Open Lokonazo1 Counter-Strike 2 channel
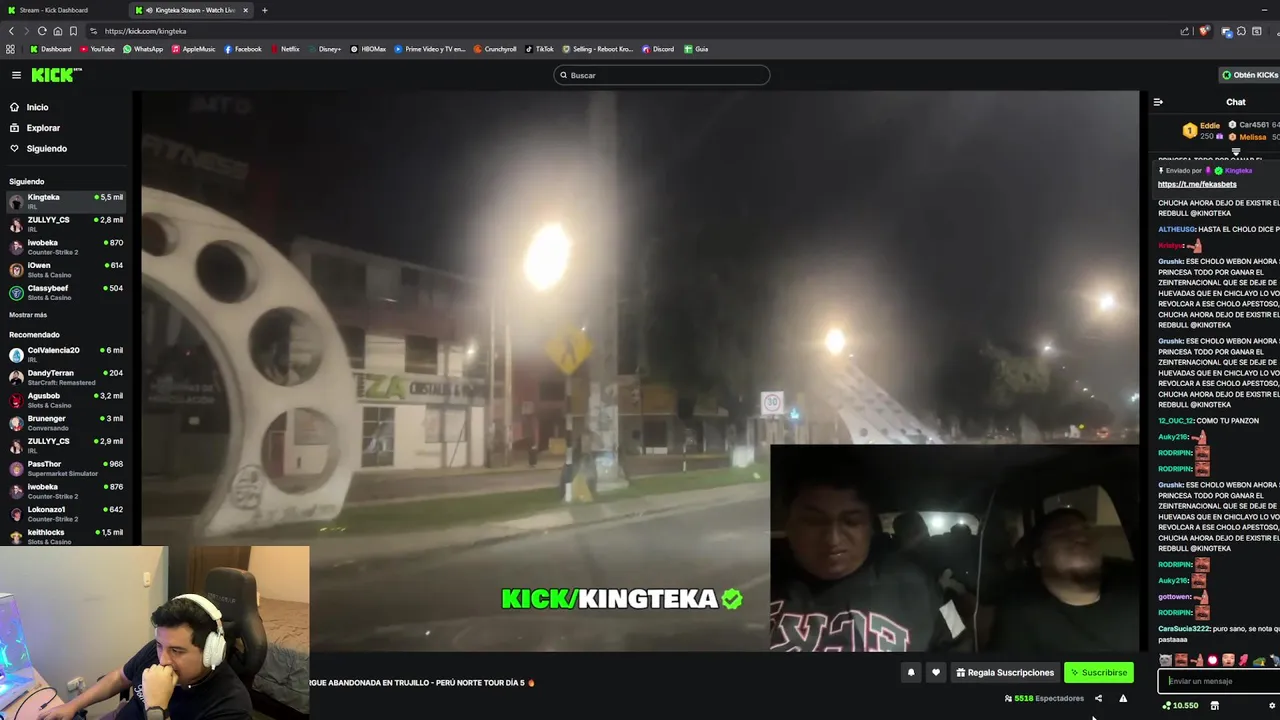 coord(66,514)
